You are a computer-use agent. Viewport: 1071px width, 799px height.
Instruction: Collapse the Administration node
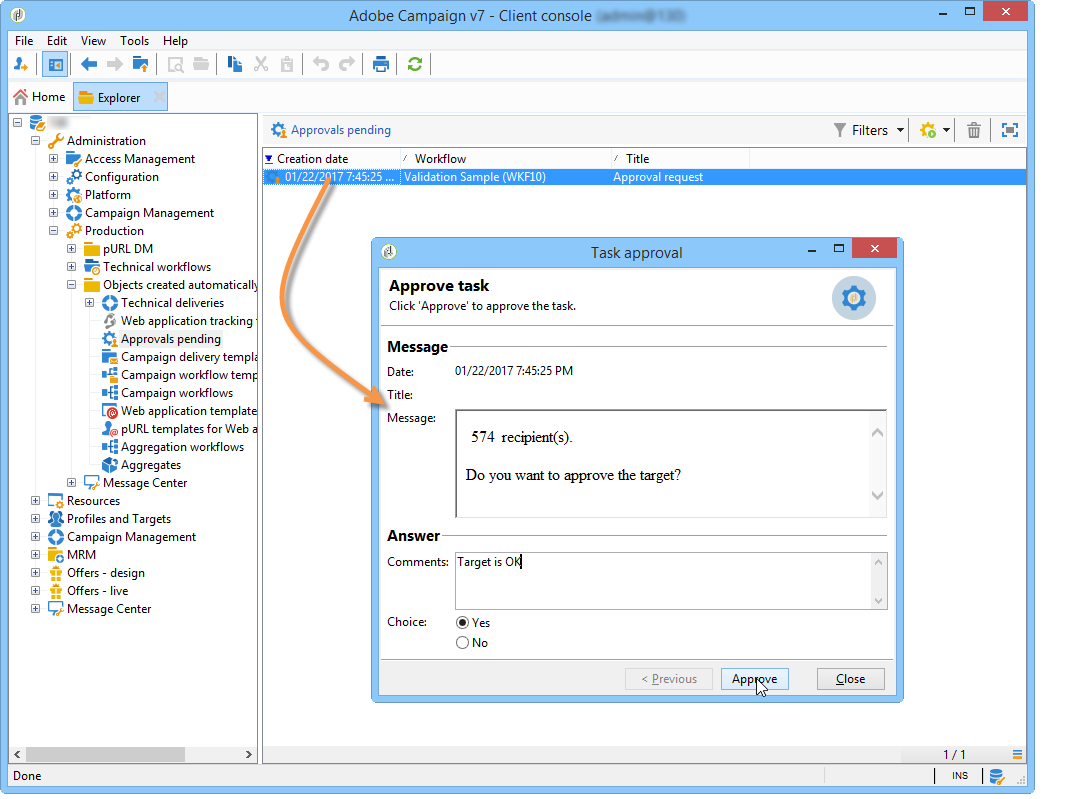point(36,141)
